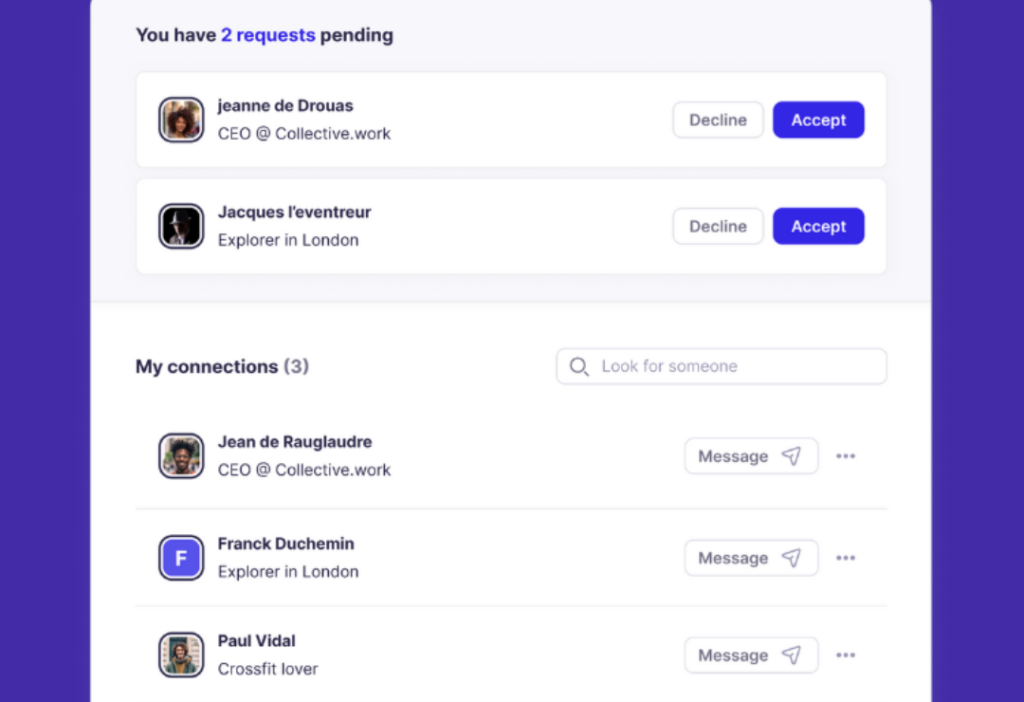Click the "2 requests" pending link
The image size is (1024, 702).
pyautogui.click(x=268, y=35)
